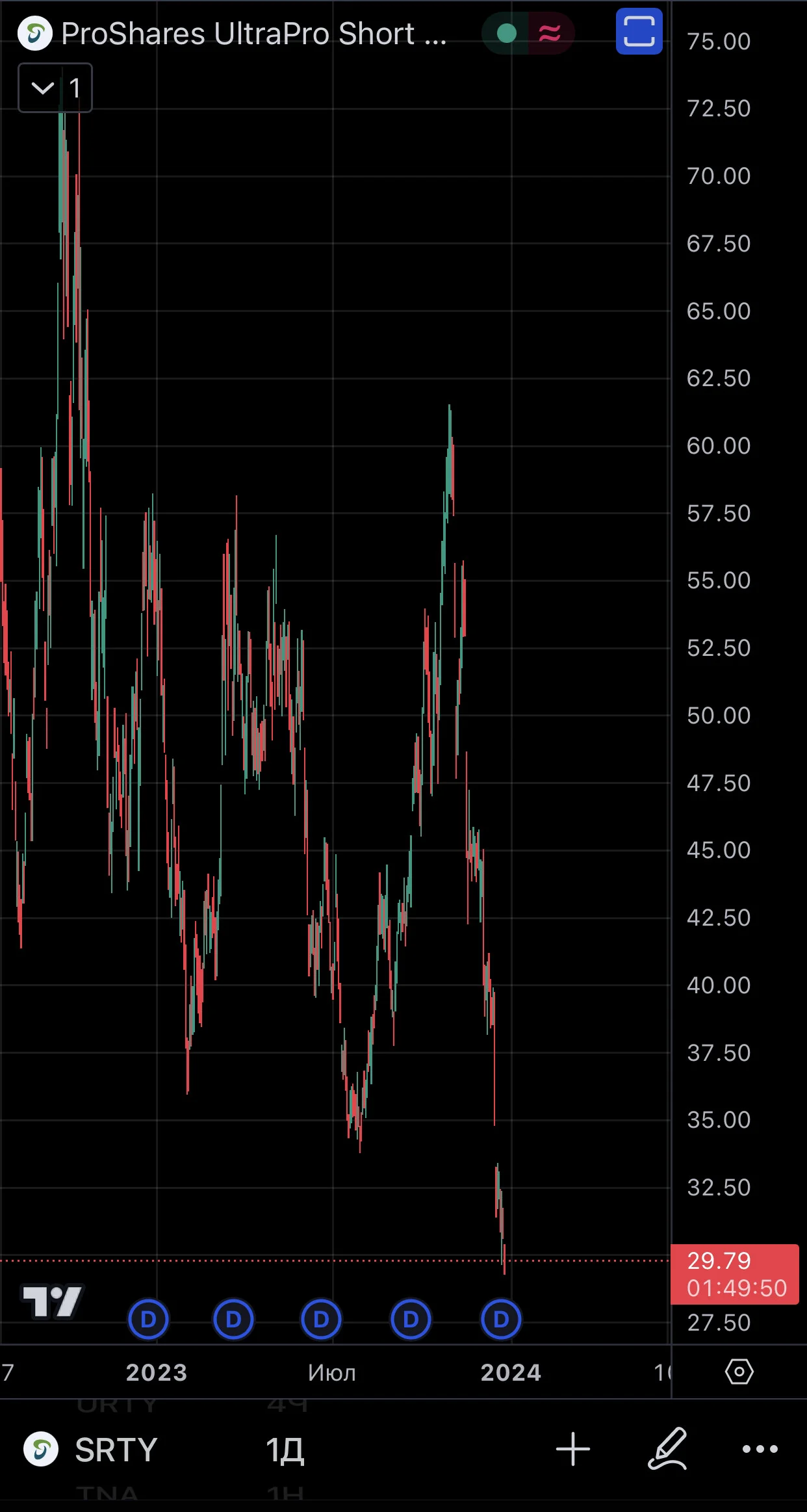The width and height of the screenshot is (807, 1512).
Task: Tap the 75.00 price axis label
Action: [719, 42]
